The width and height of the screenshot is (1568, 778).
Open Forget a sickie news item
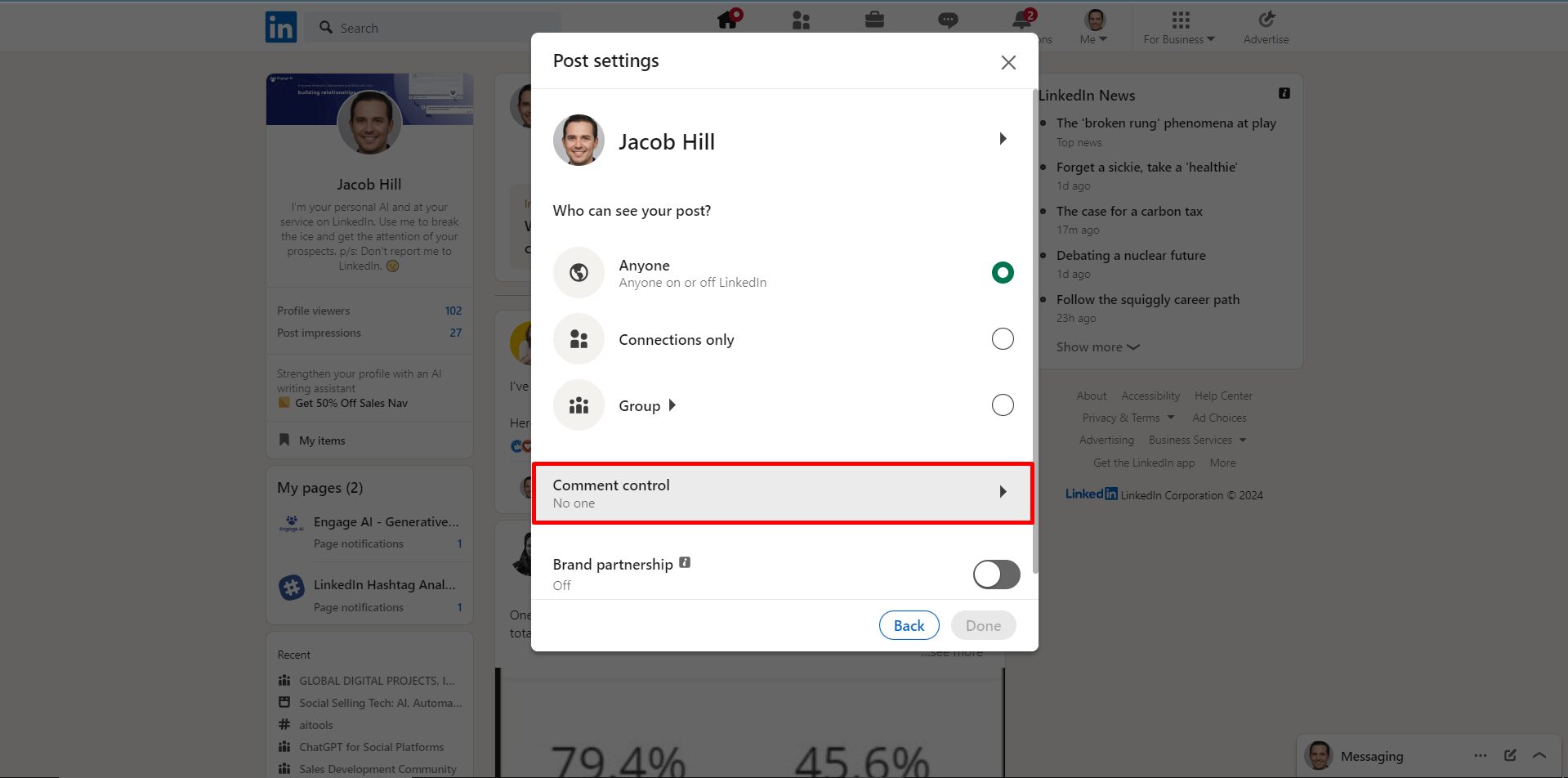click(1146, 168)
